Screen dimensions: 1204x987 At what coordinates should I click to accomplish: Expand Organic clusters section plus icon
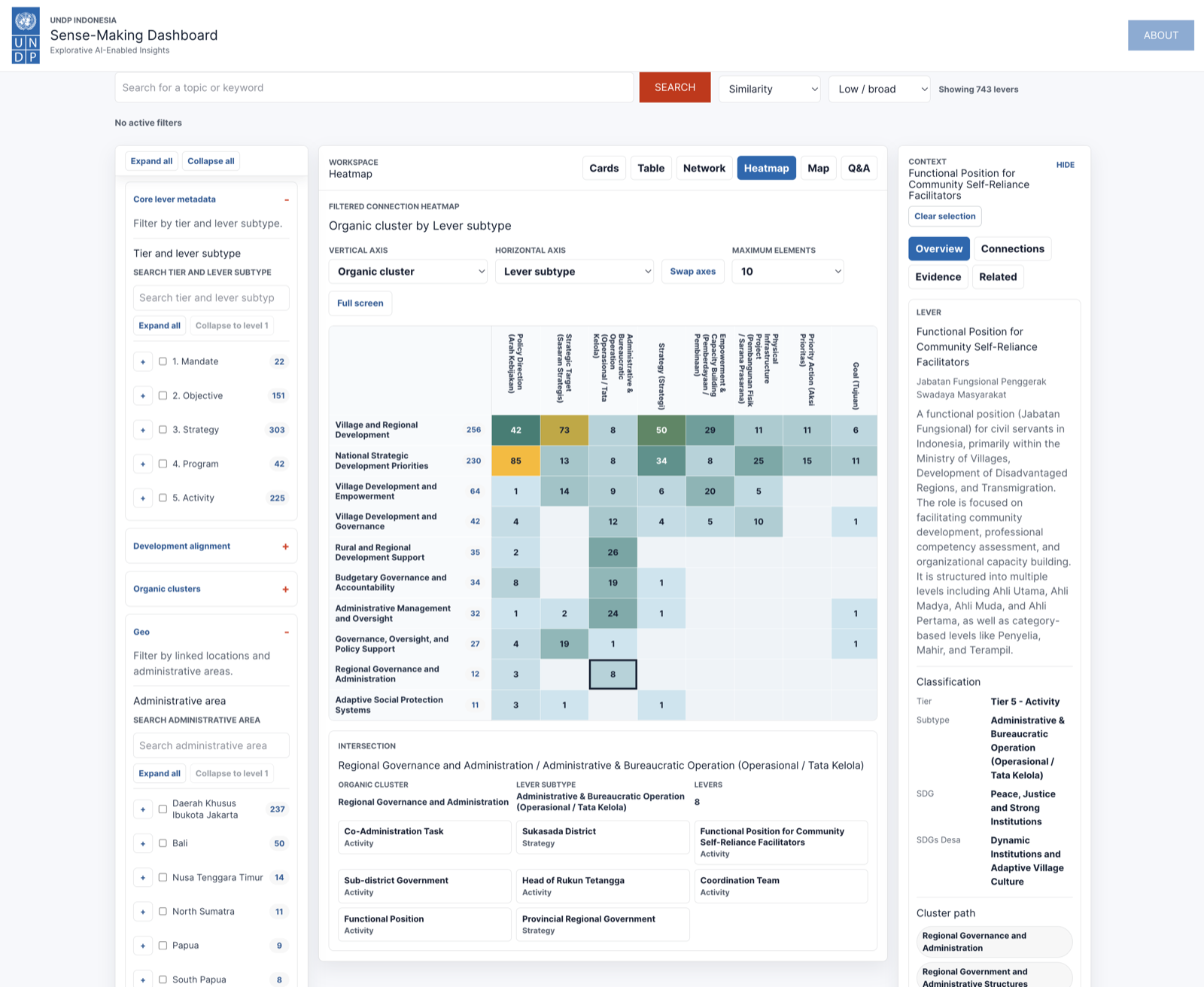[286, 589]
